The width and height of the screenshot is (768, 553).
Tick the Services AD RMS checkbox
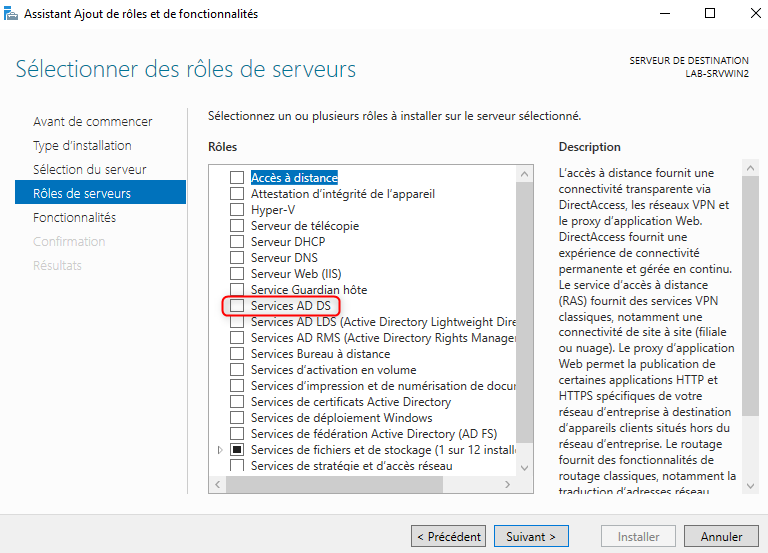pyautogui.click(x=237, y=337)
